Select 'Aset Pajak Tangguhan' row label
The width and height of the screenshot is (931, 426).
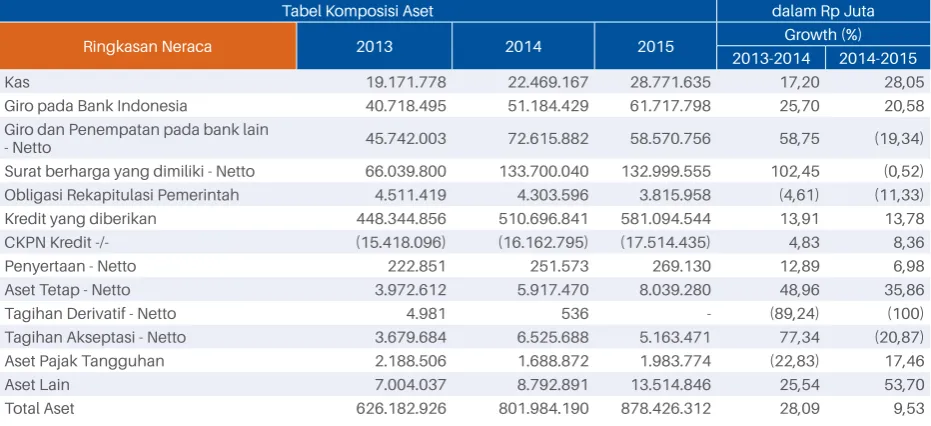(x=84, y=361)
